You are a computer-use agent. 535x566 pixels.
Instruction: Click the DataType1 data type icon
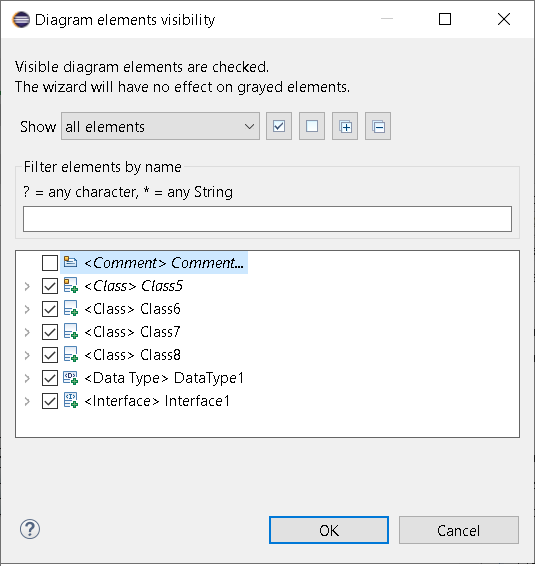pos(70,378)
